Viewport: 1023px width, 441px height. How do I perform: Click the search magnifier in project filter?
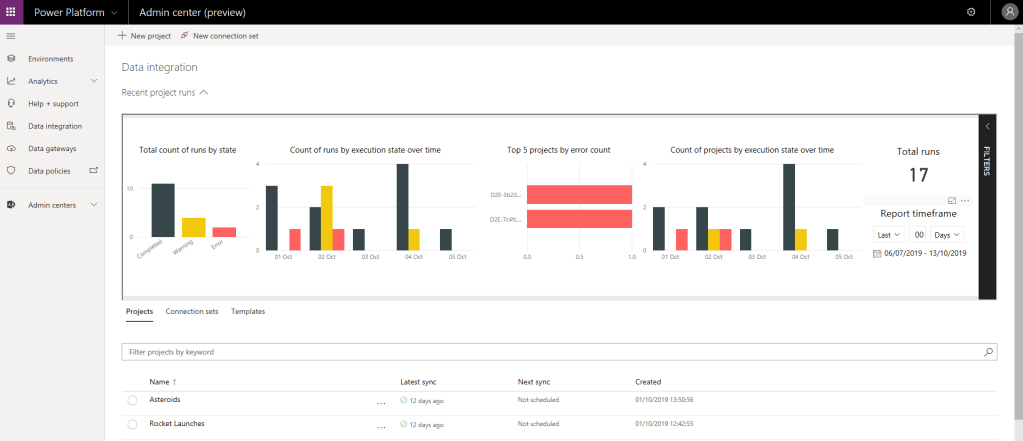click(989, 353)
